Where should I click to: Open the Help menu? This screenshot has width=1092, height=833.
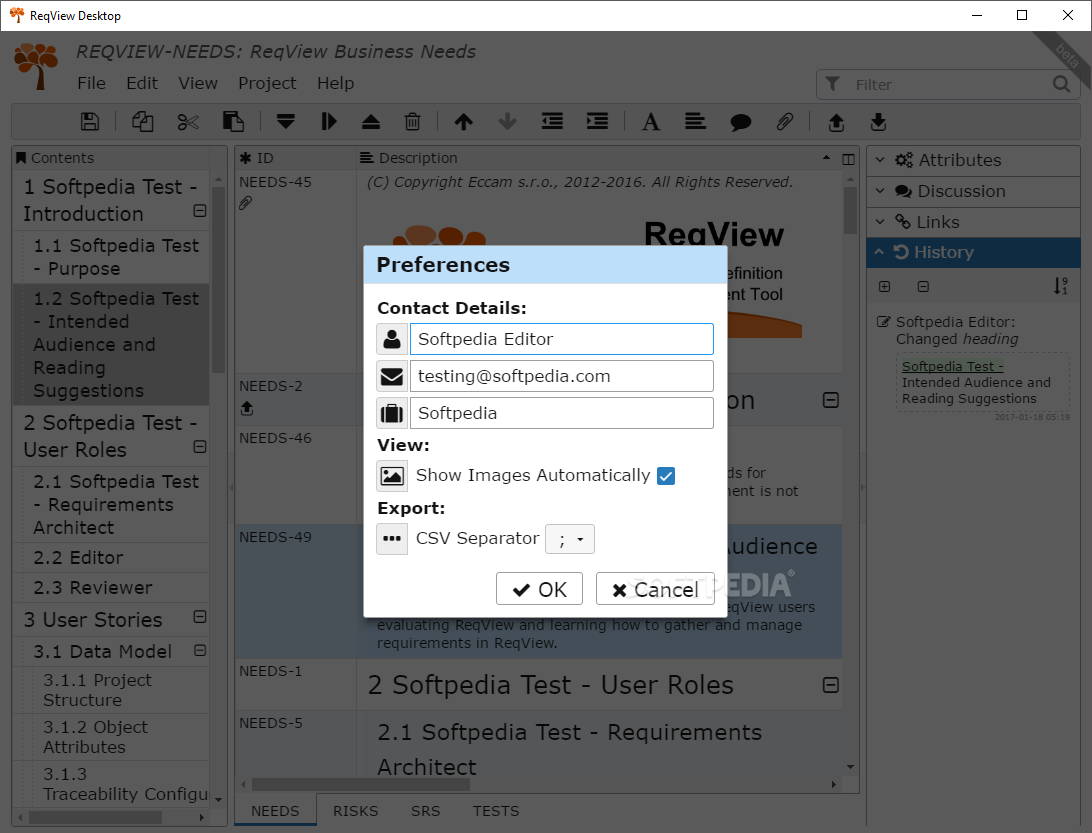(x=336, y=84)
